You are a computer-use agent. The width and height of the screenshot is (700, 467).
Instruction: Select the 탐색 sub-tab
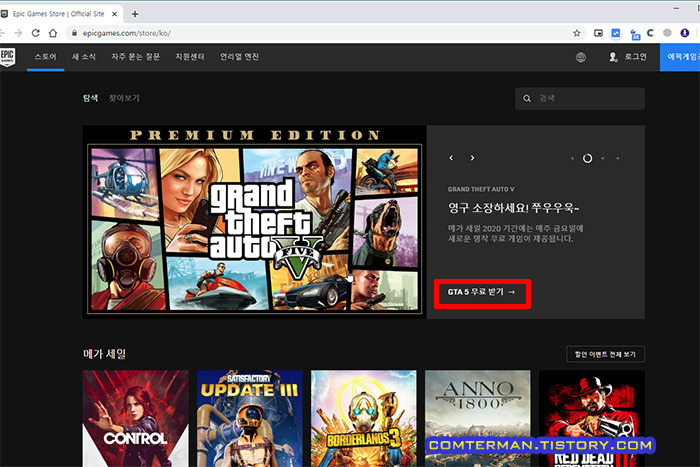(x=90, y=98)
